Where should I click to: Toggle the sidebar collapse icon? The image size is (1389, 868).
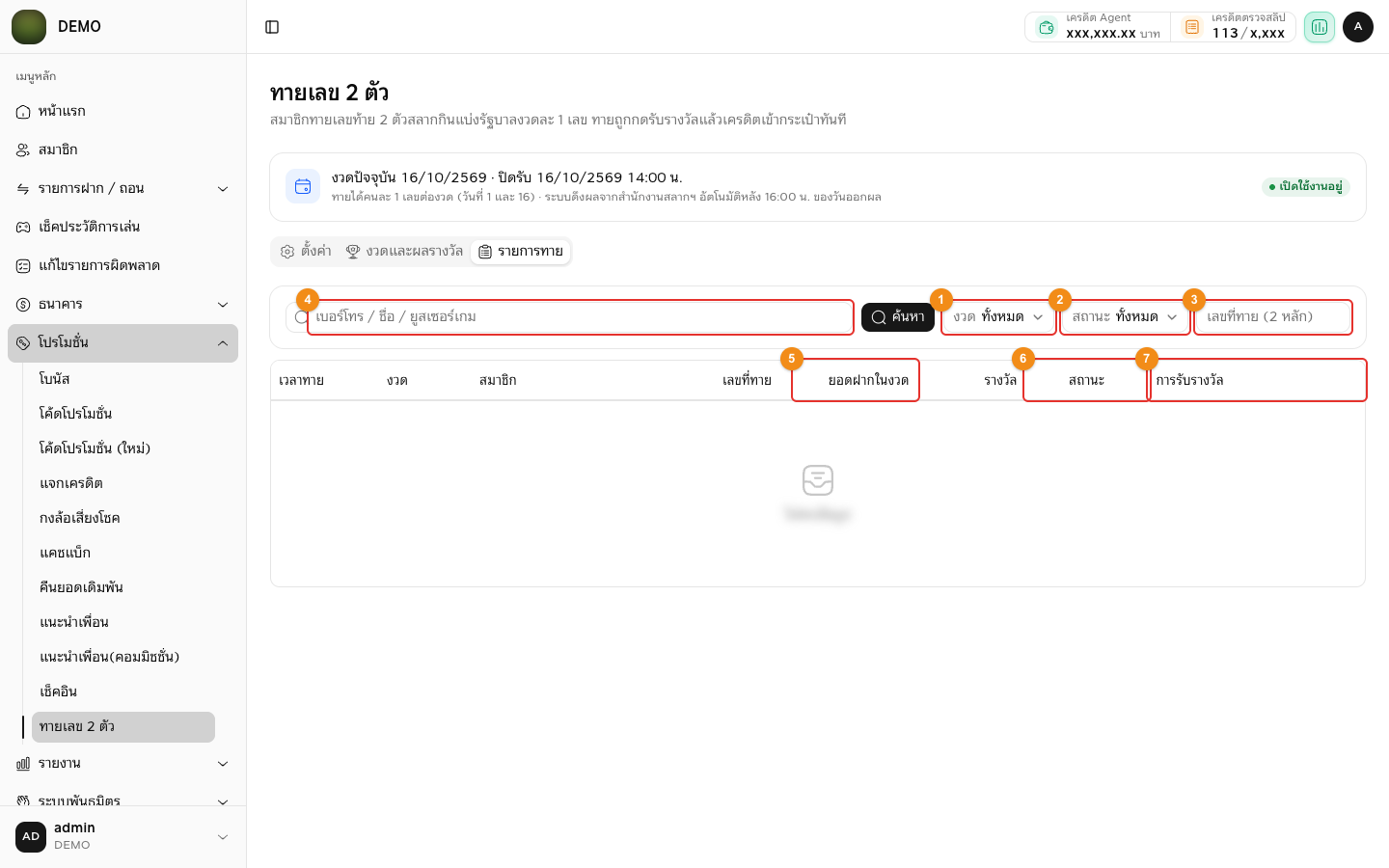272,27
